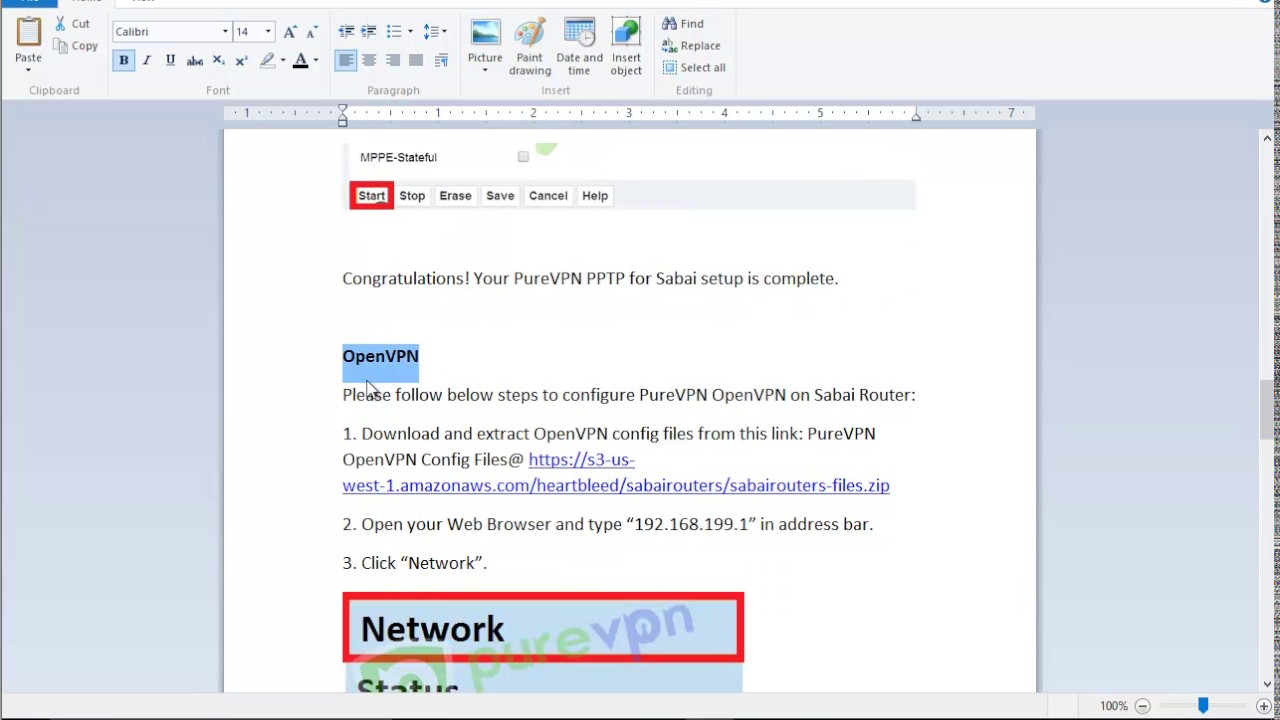Click Erase in the document image

(x=455, y=196)
